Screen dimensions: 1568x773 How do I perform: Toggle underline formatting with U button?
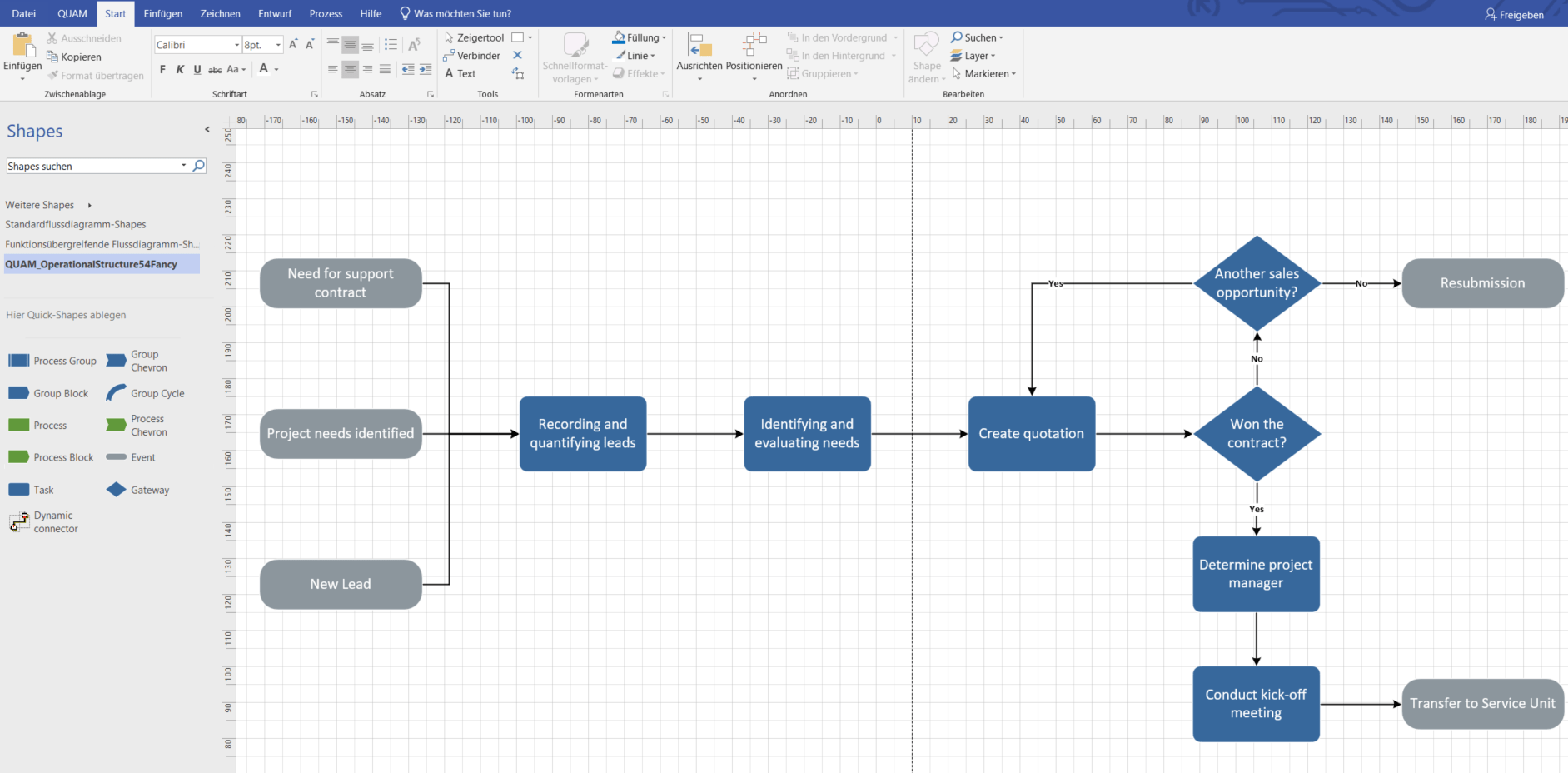tap(197, 70)
